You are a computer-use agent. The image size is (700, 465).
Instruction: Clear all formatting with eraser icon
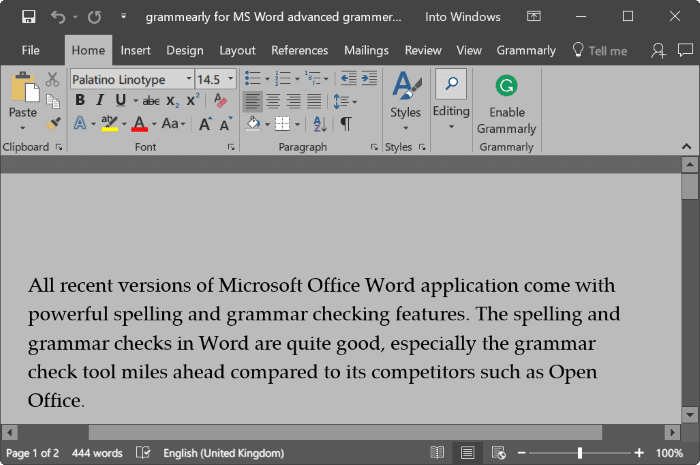click(x=220, y=100)
